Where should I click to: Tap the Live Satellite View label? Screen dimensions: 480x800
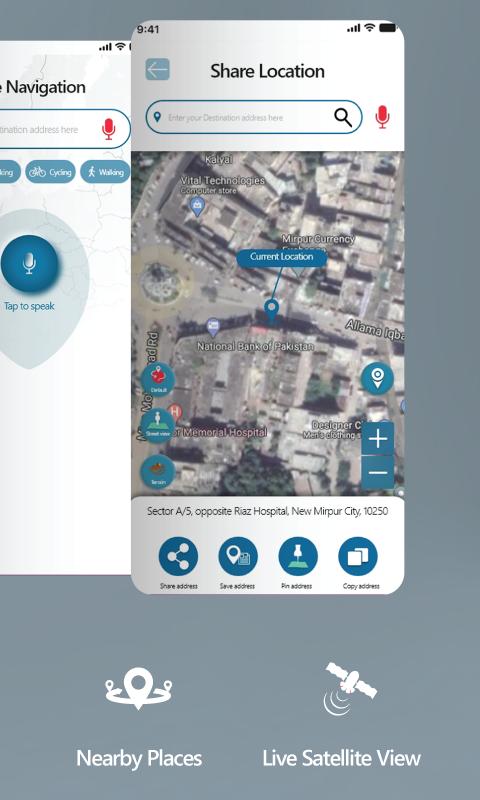coord(341,759)
